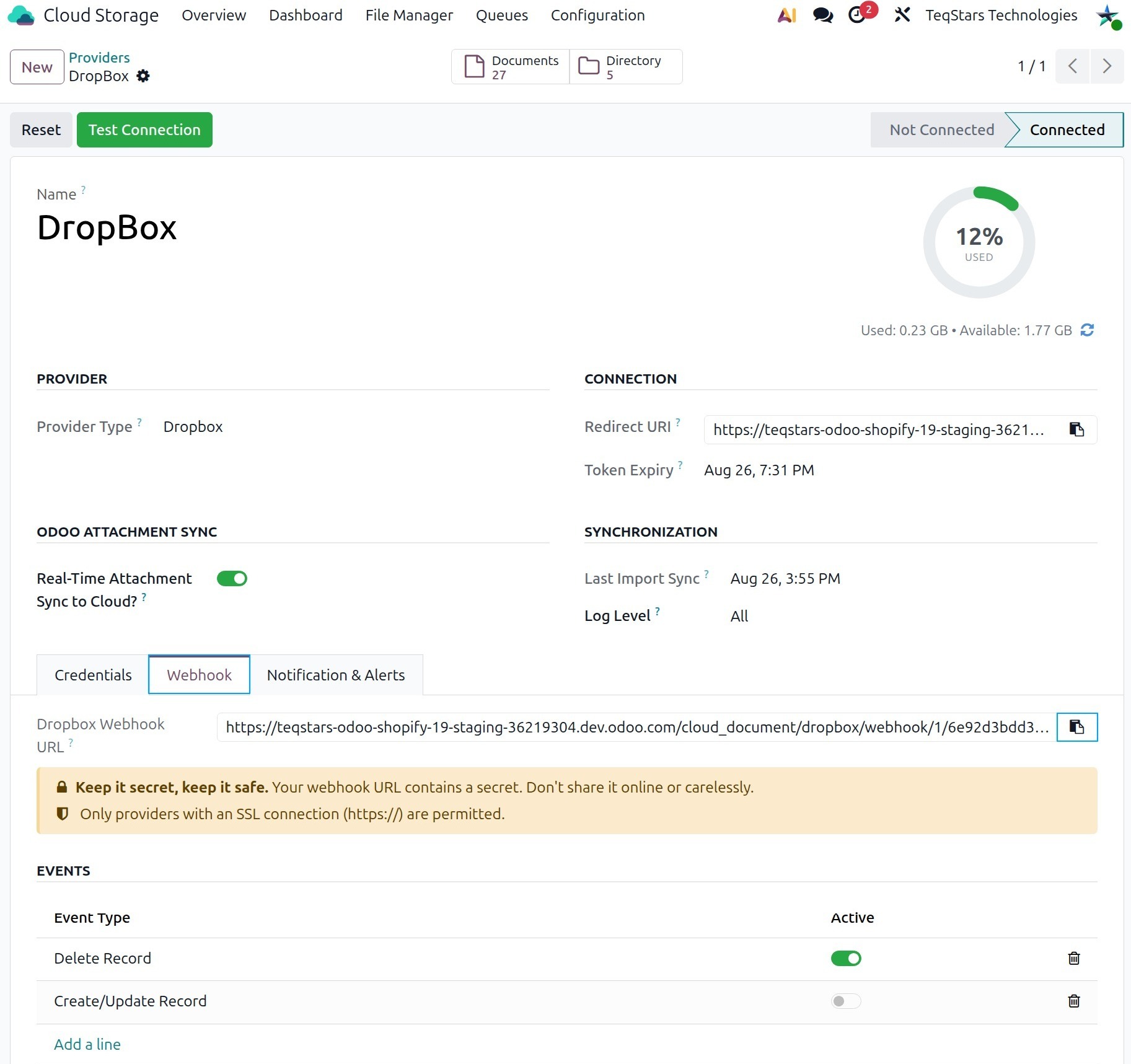Go to previous record arrow
Viewport: 1131px width, 1064px height.
[1072, 66]
